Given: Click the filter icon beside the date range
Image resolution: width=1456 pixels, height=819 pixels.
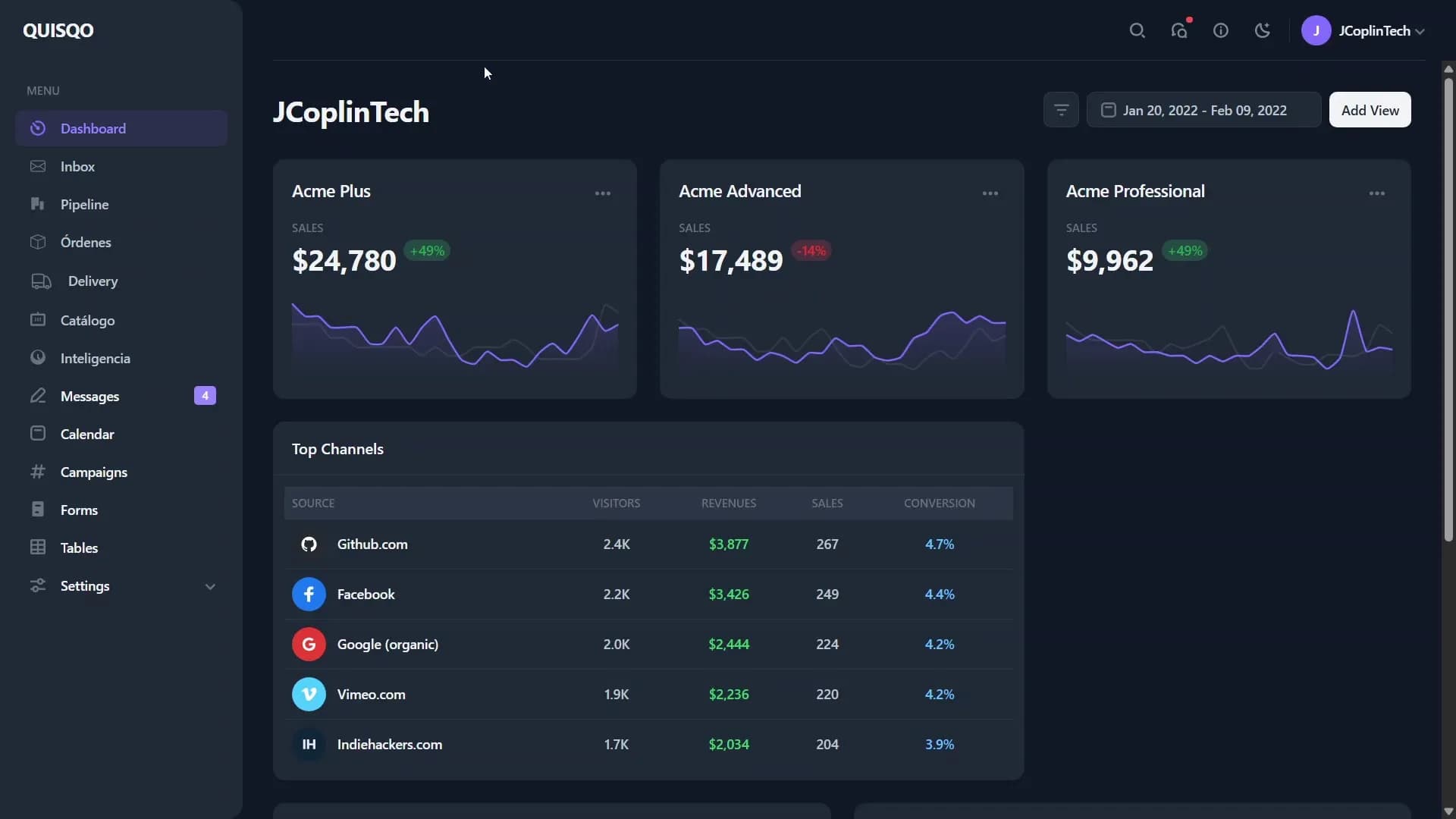Looking at the screenshot, I should (1061, 110).
